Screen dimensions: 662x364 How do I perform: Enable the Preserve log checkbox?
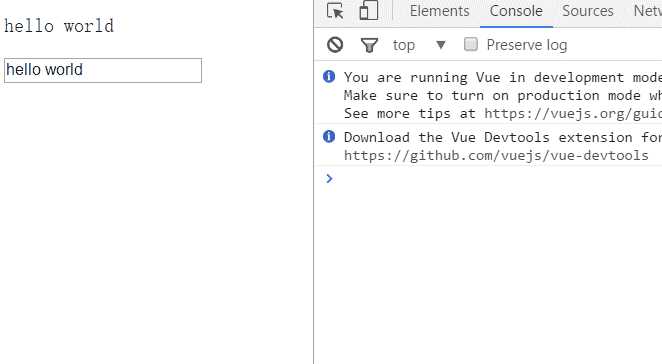point(471,44)
